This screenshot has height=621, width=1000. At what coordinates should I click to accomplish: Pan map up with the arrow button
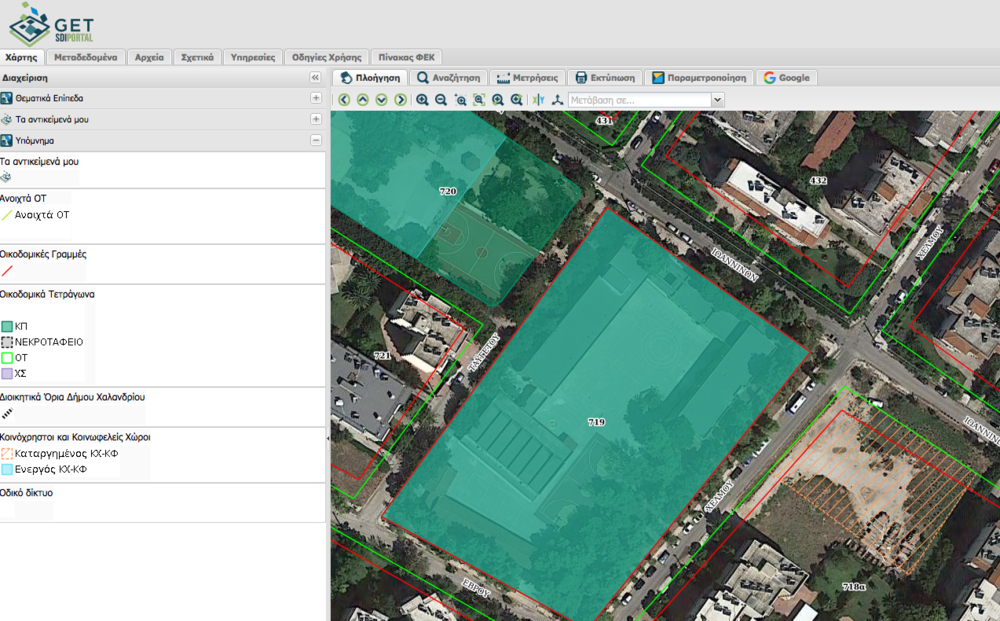click(363, 100)
